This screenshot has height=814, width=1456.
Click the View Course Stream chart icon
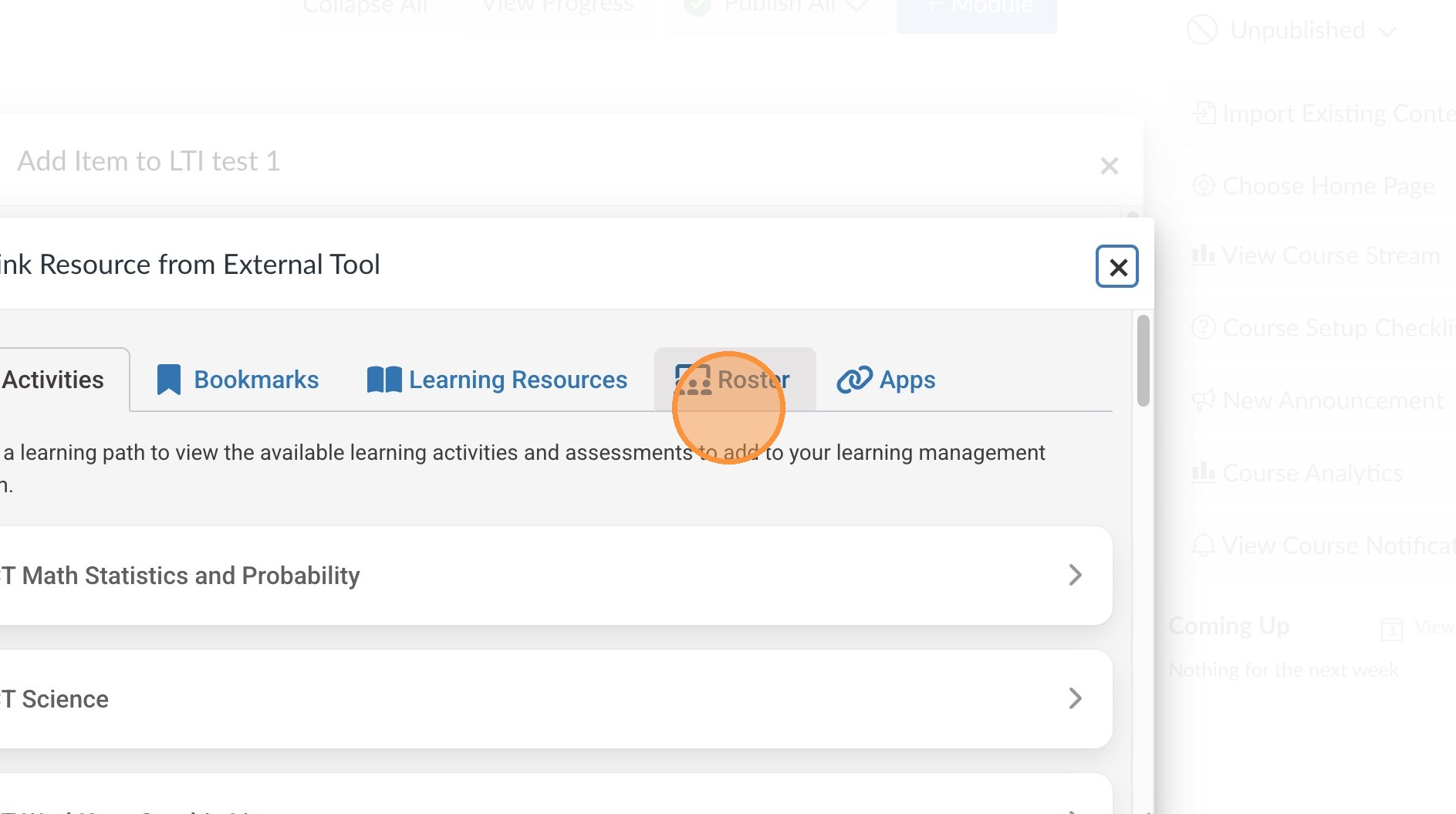1203,255
